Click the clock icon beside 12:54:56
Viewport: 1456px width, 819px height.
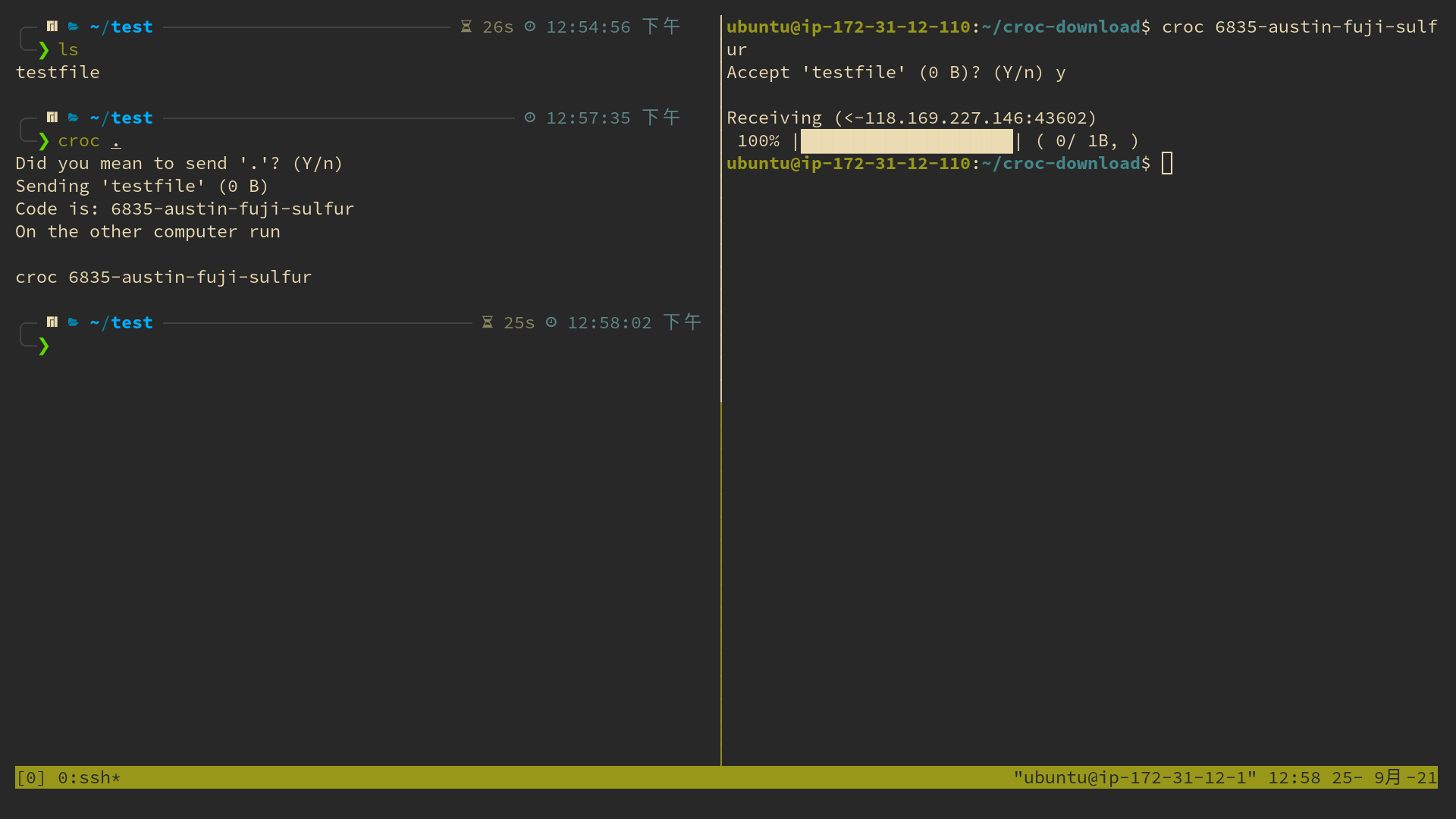point(530,27)
